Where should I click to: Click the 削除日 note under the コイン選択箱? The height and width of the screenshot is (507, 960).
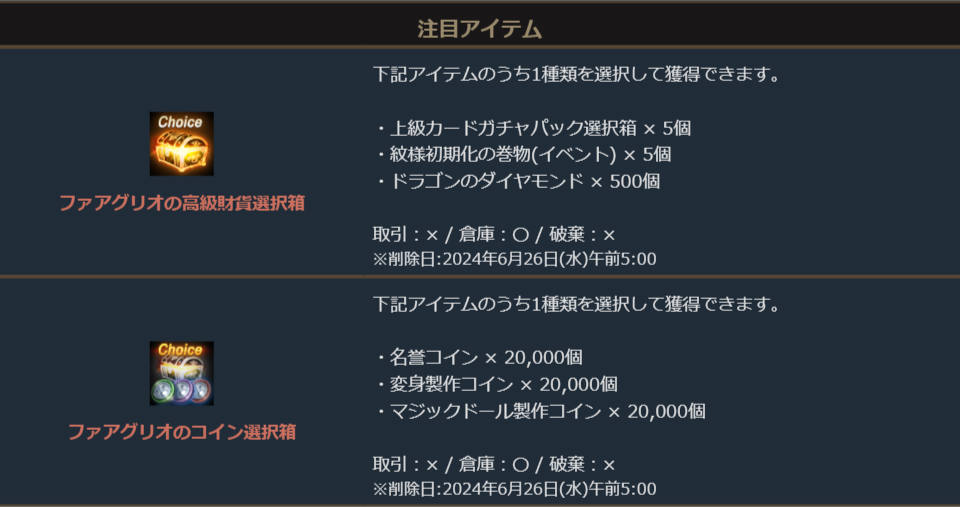[x=514, y=488]
